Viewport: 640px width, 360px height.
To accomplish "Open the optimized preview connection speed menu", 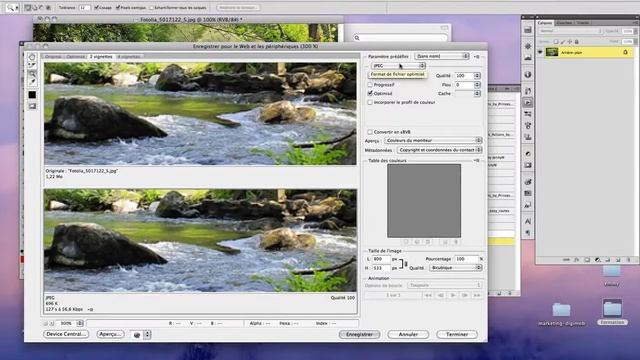I will [90, 309].
